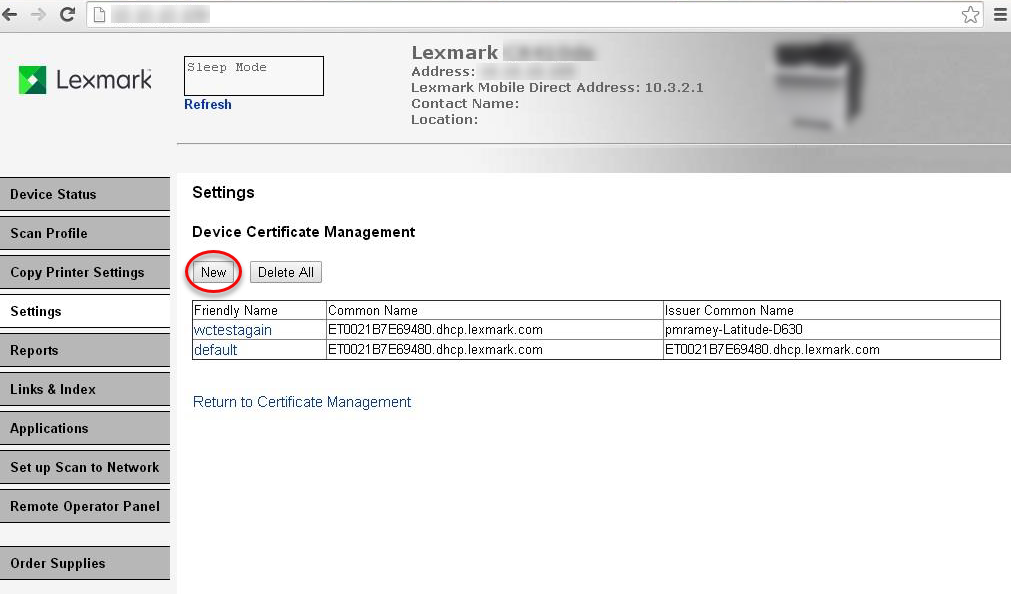Click the Delete All certificates button

286,272
